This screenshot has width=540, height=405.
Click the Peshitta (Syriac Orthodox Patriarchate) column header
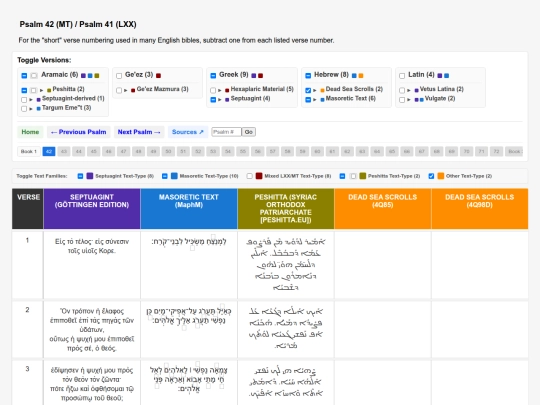(286, 209)
